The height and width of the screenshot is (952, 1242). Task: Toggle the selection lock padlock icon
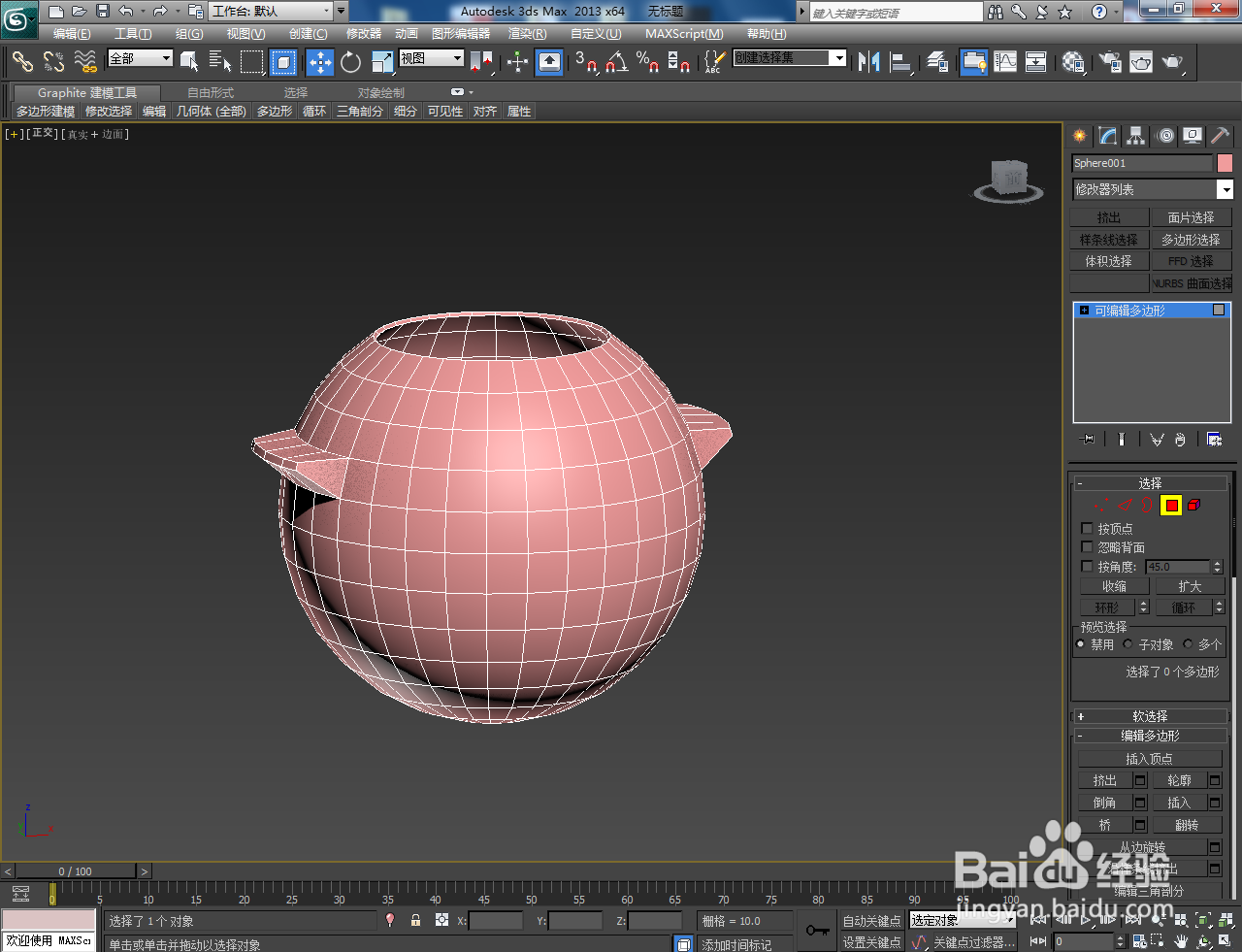[415, 920]
